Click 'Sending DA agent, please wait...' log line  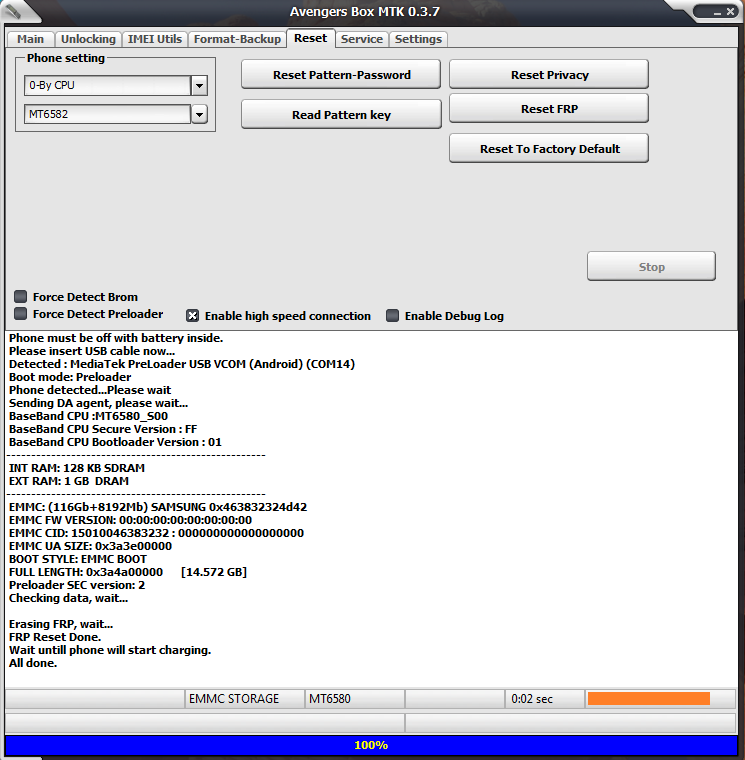pos(98,403)
